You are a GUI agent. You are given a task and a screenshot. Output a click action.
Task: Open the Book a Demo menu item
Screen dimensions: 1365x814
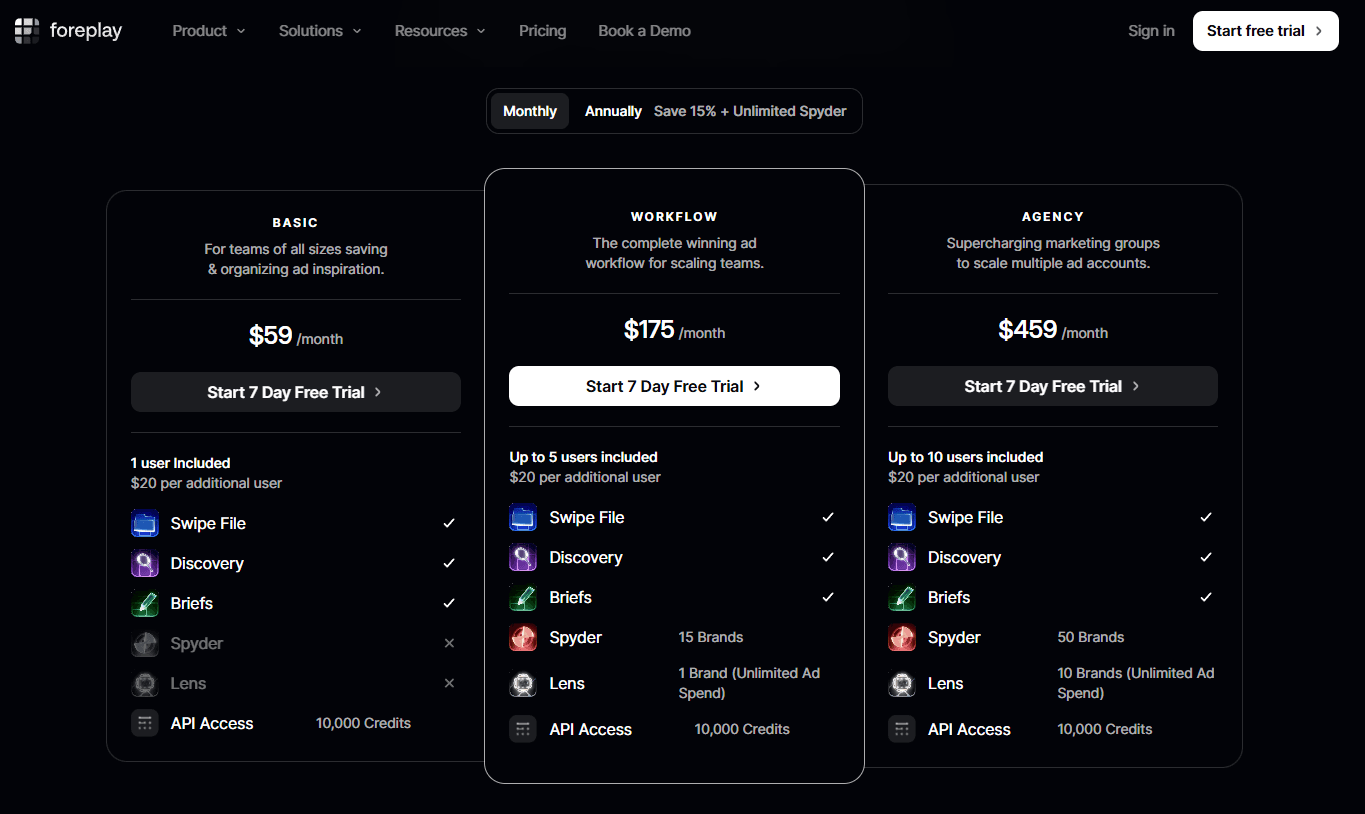tap(644, 31)
